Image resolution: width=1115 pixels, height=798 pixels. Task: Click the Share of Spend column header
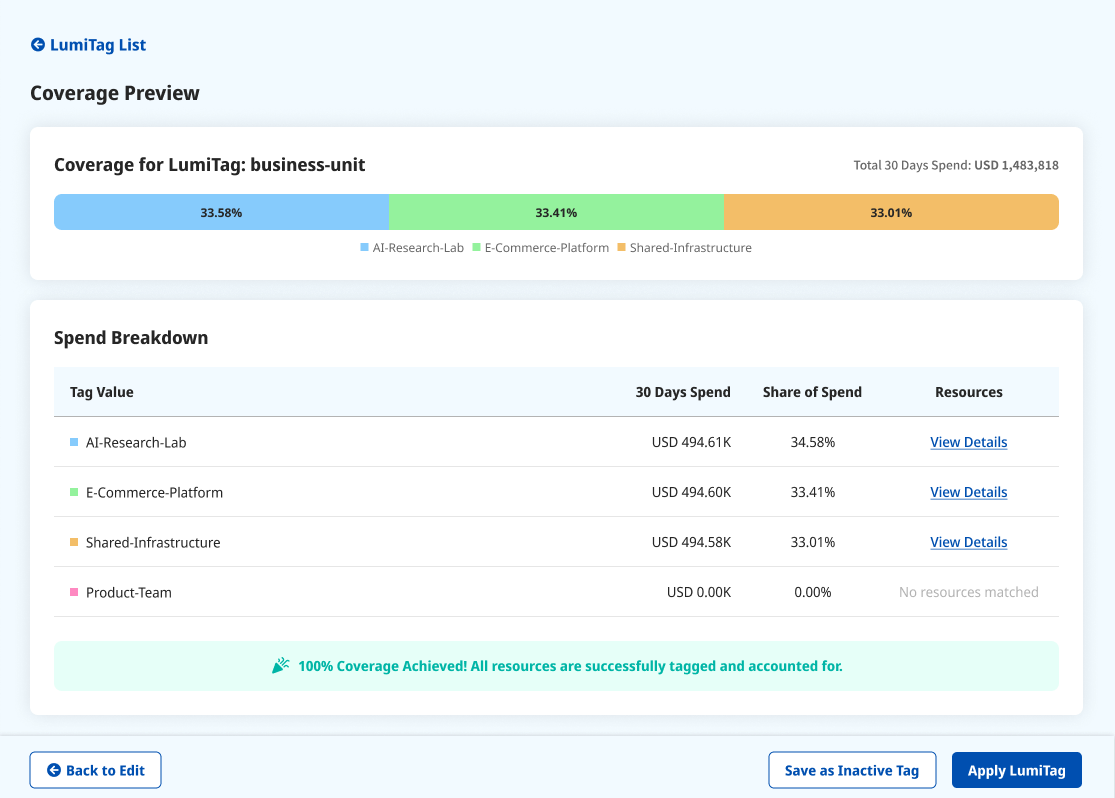(812, 392)
